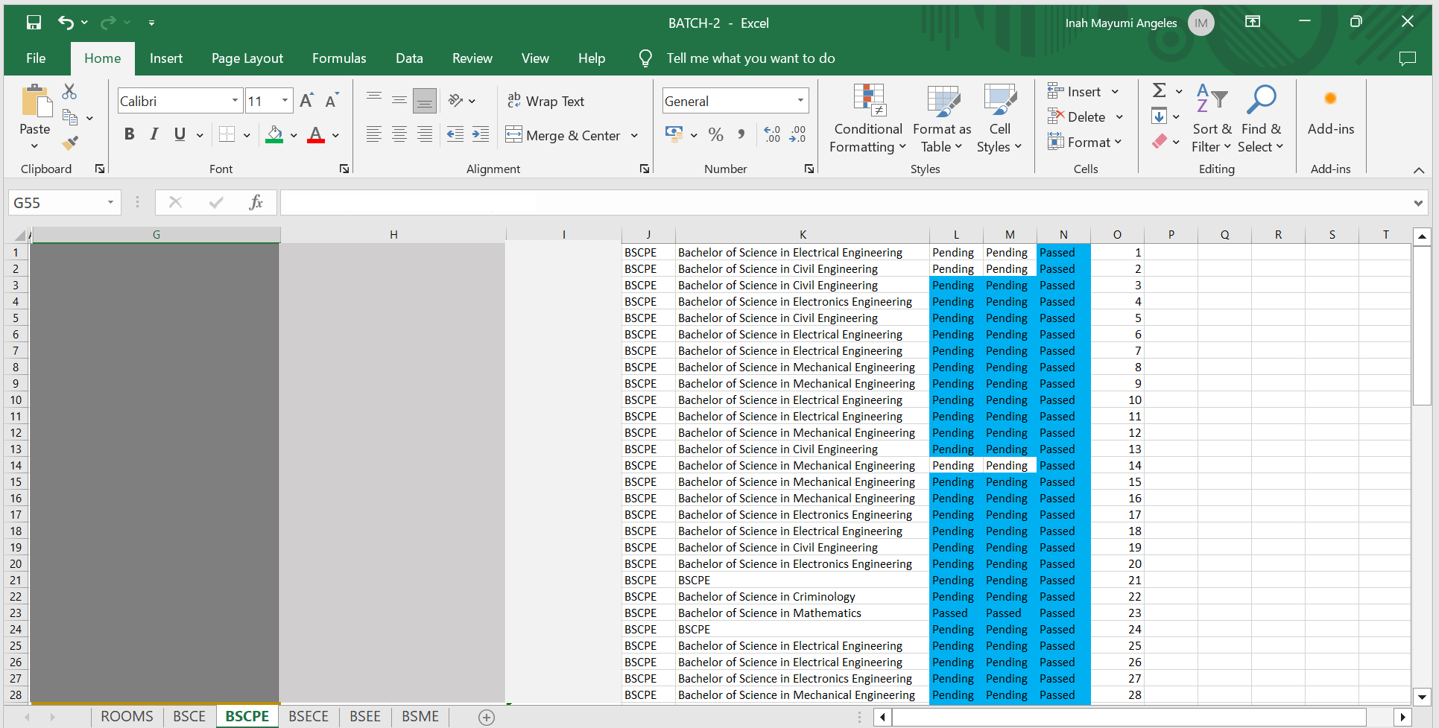Open the Name Box dropdown arrow

(110, 203)
